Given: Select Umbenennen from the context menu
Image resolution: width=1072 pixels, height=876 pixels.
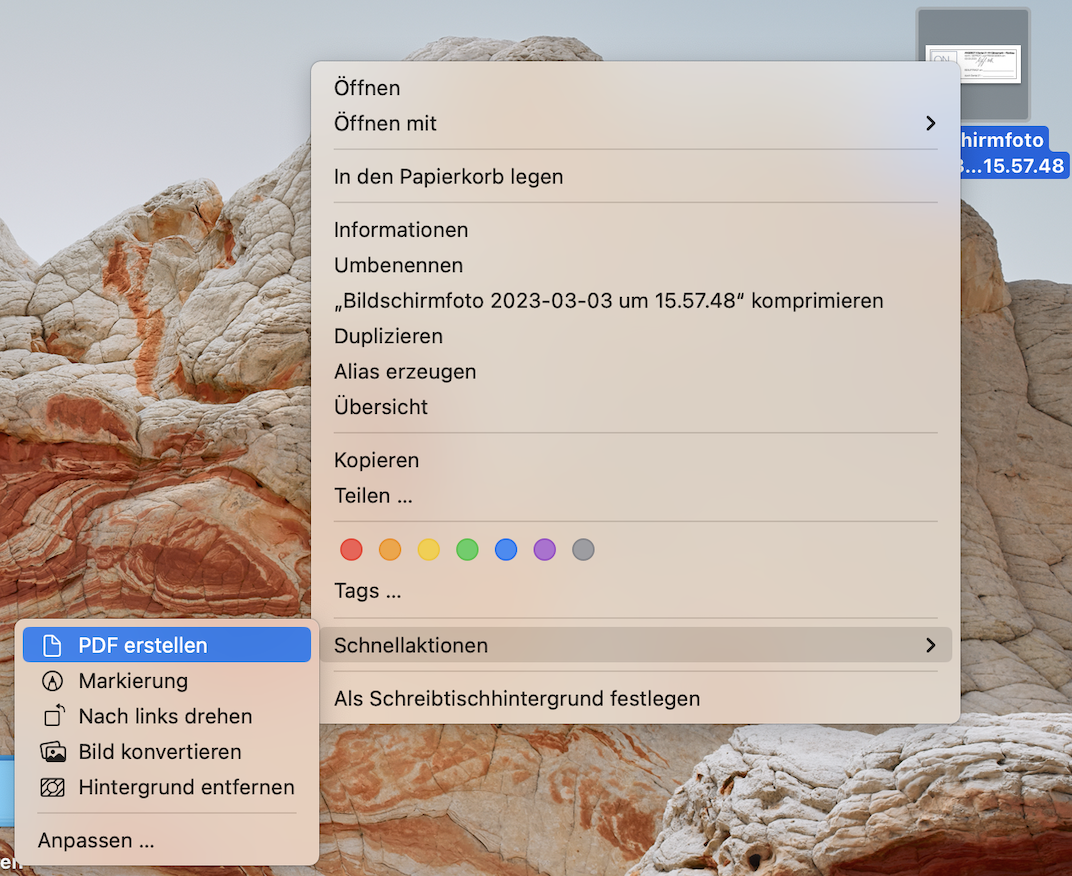Looking at the screenshot, I should 398,265.
